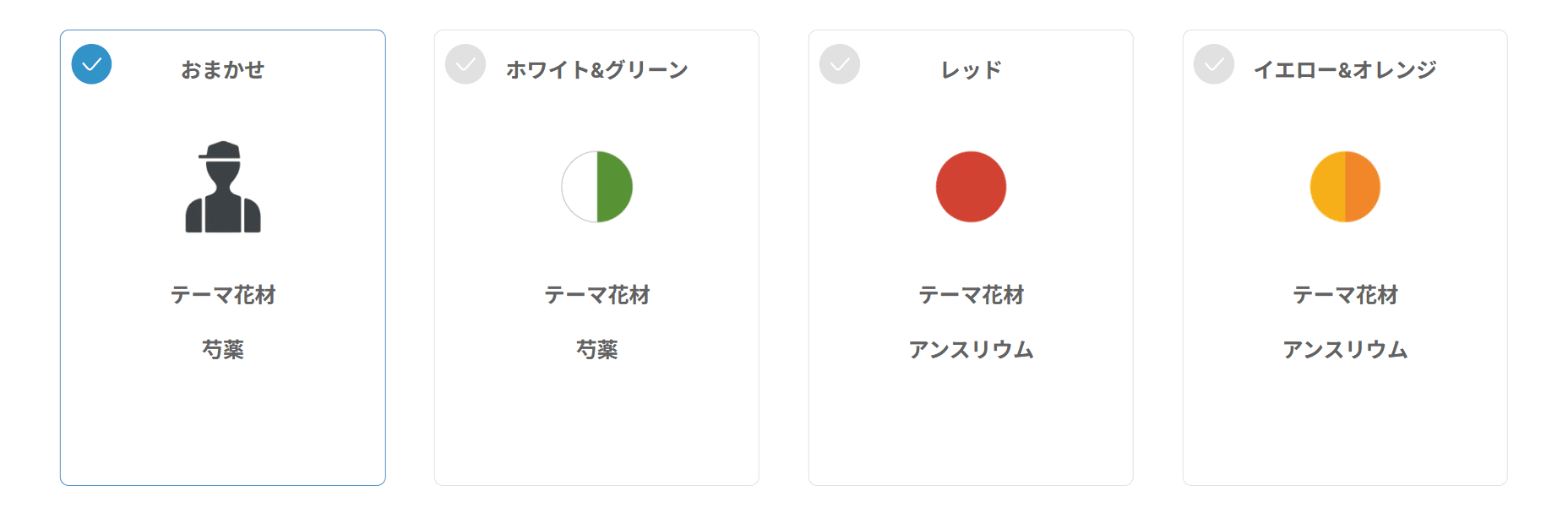The width and height of the screenshot is (1568, 524).
Task: Check the イエロー&オレンジ option checkmark
Action: pos(1214,64)
